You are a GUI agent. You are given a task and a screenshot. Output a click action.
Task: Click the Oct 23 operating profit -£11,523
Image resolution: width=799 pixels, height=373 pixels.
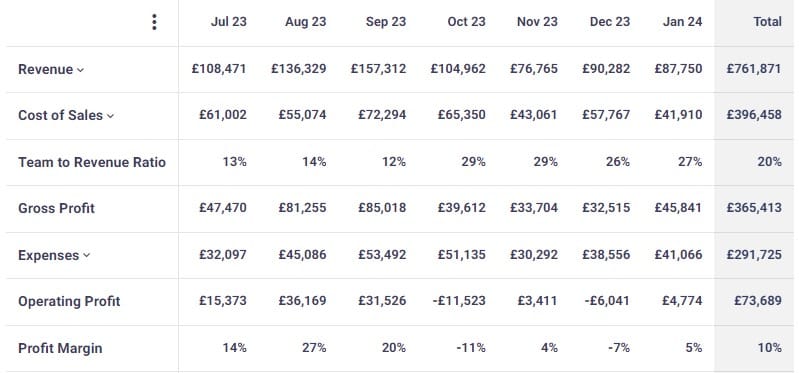[459, 301]
